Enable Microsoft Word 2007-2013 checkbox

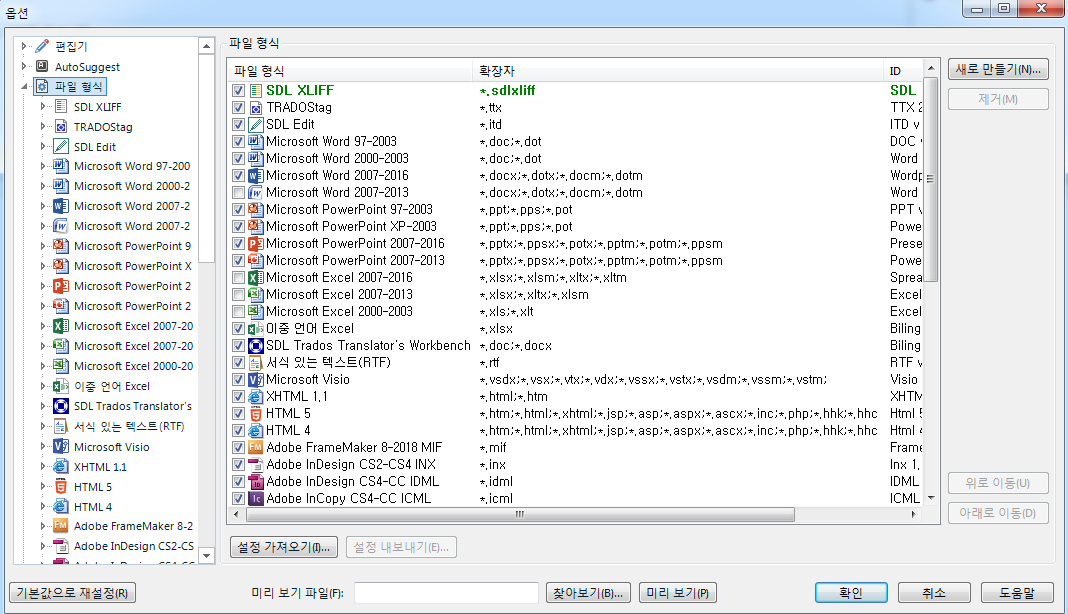[x=238, y=193]
